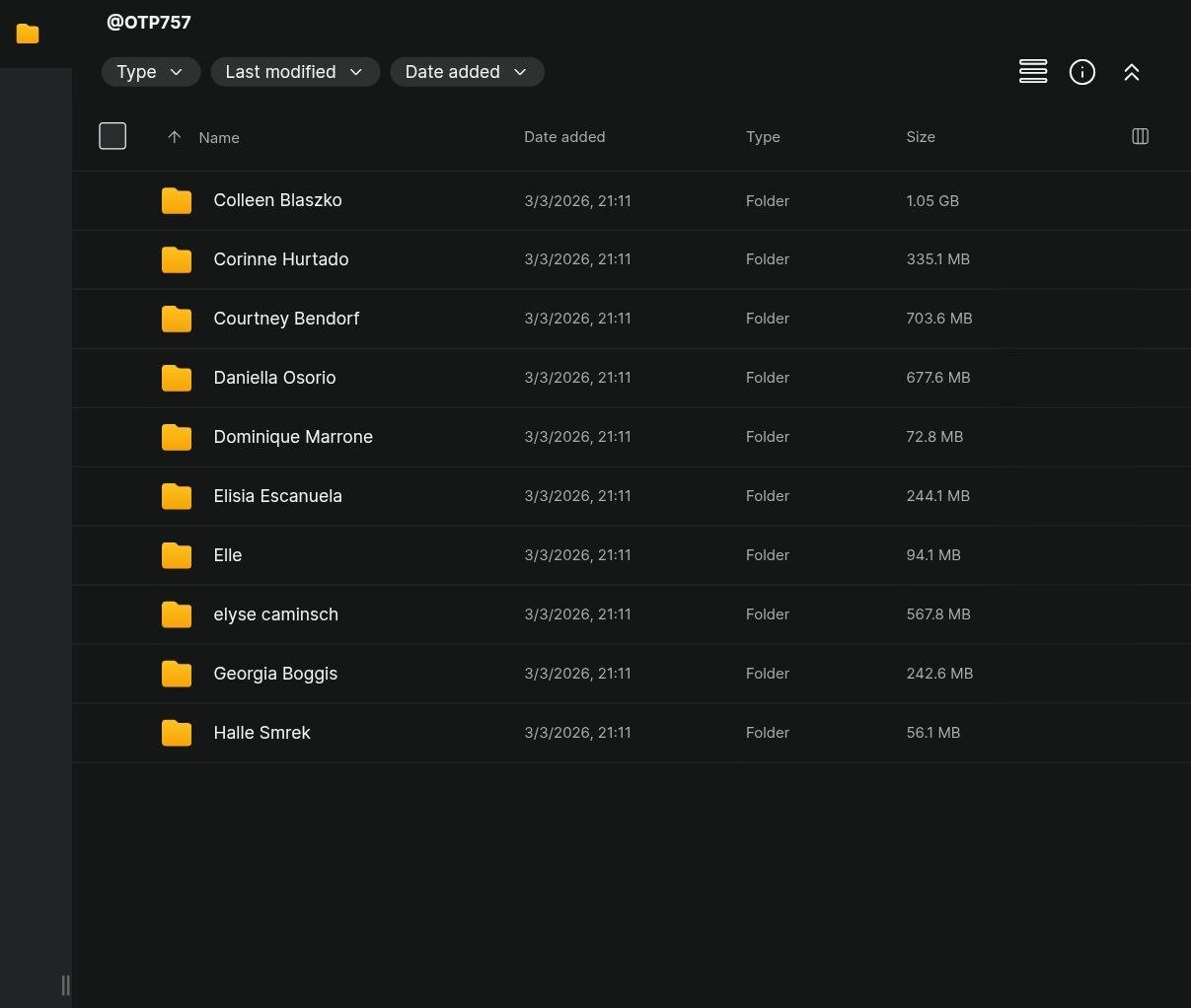Screen dimensions: 1191x1008
Task: Click the double chevron collapse icon
Action: (1132, 72)
